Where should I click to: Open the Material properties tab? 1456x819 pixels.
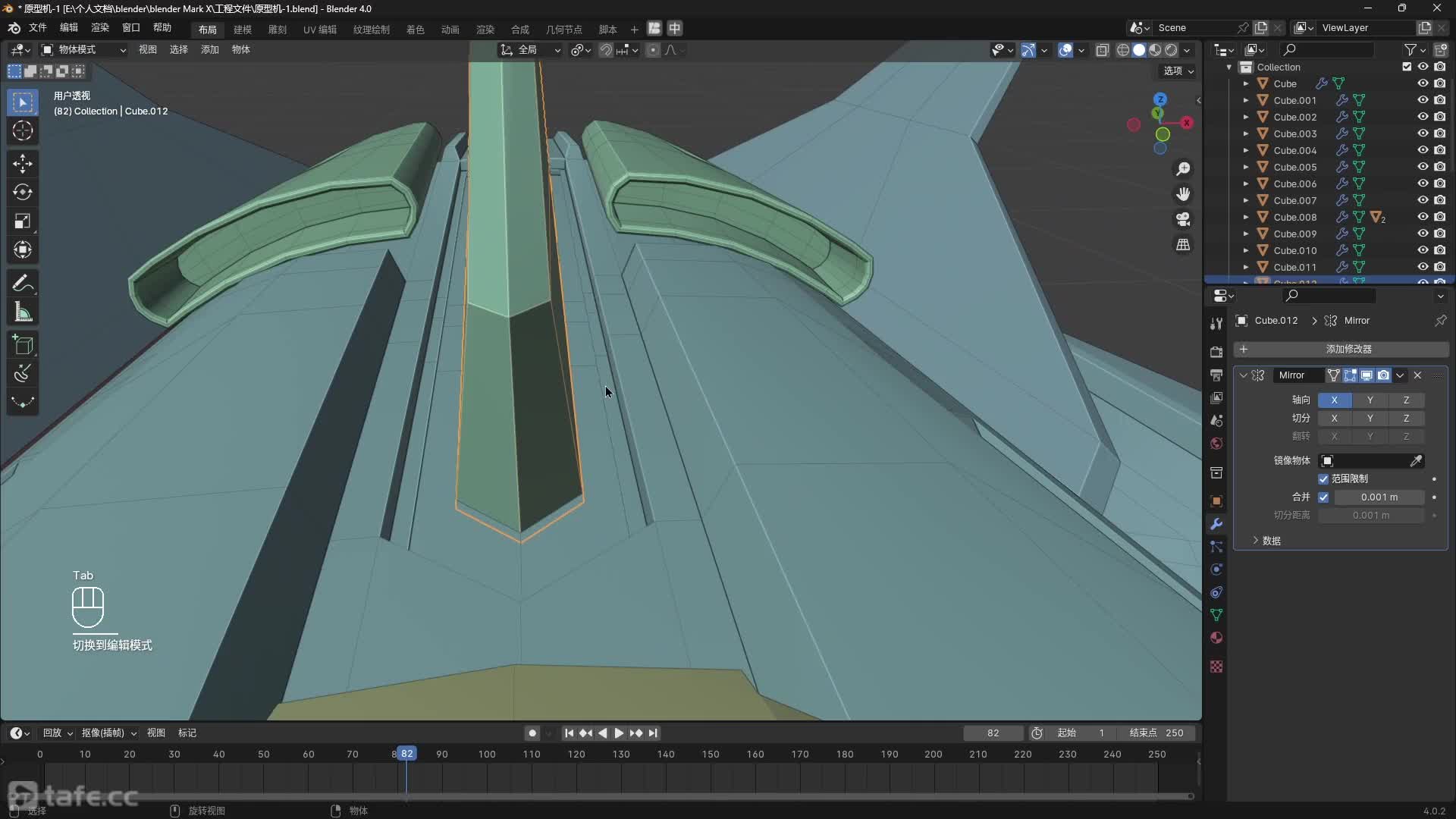coord(1216,638)
